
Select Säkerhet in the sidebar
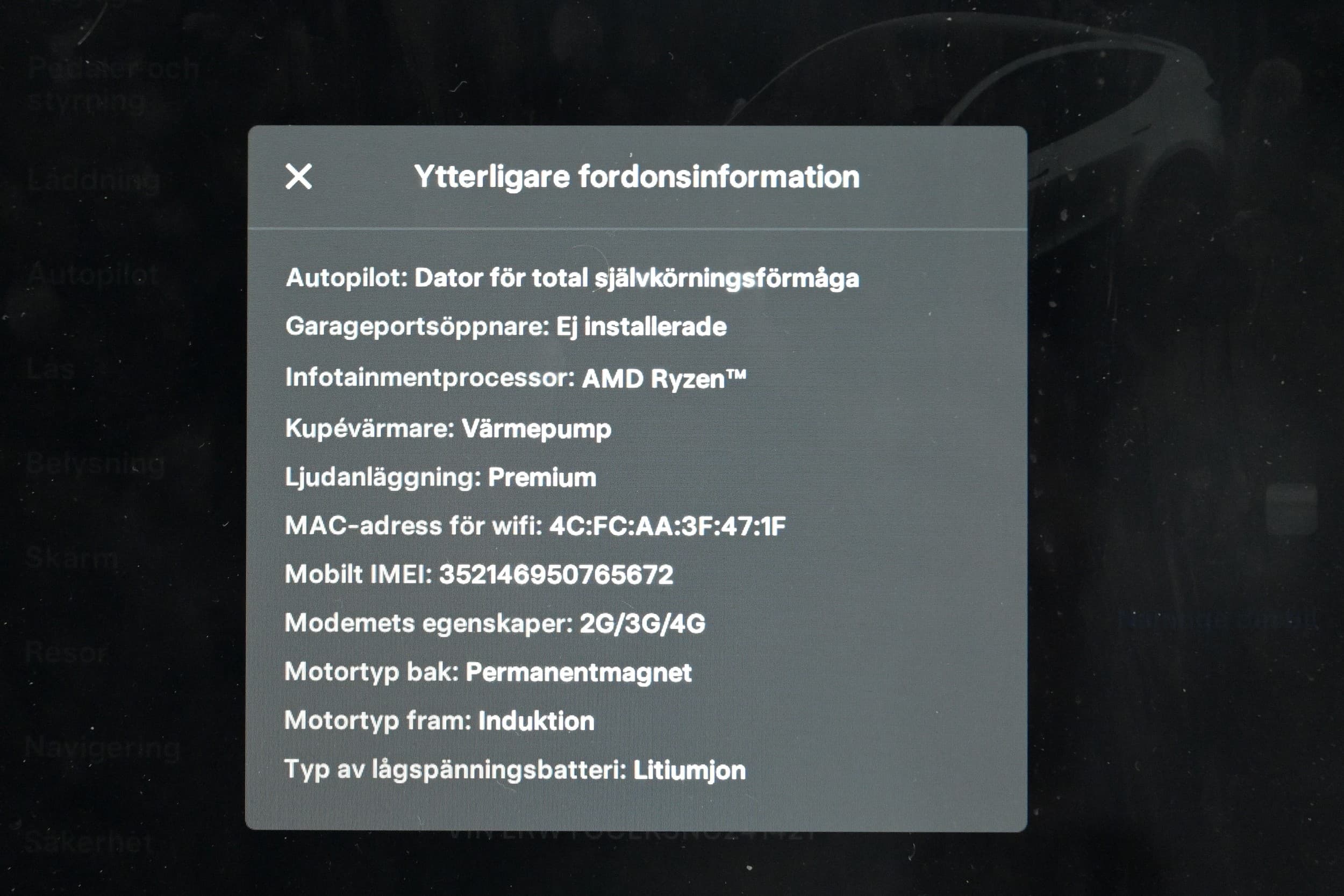89,842
